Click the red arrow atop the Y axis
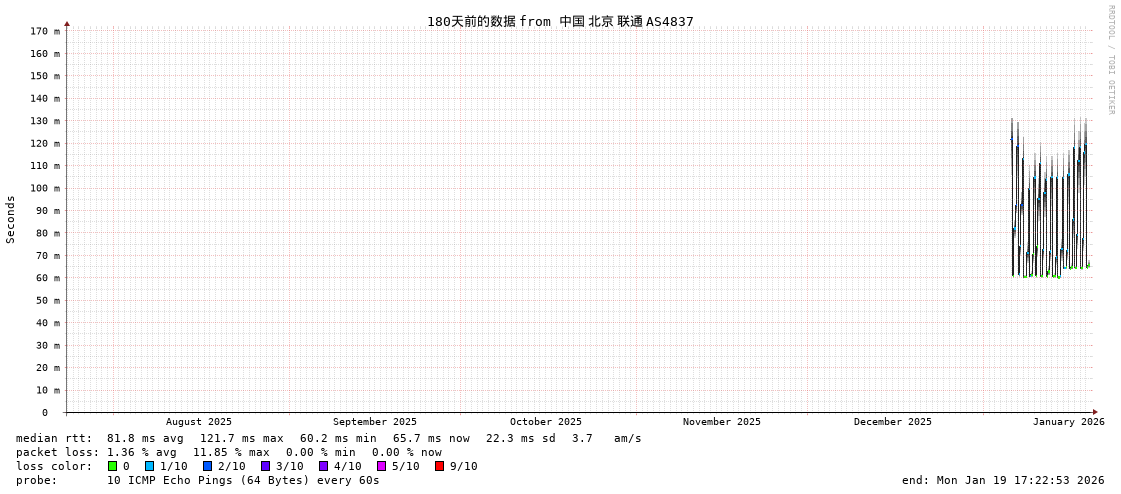The image size is (1121, 494). 67,24
